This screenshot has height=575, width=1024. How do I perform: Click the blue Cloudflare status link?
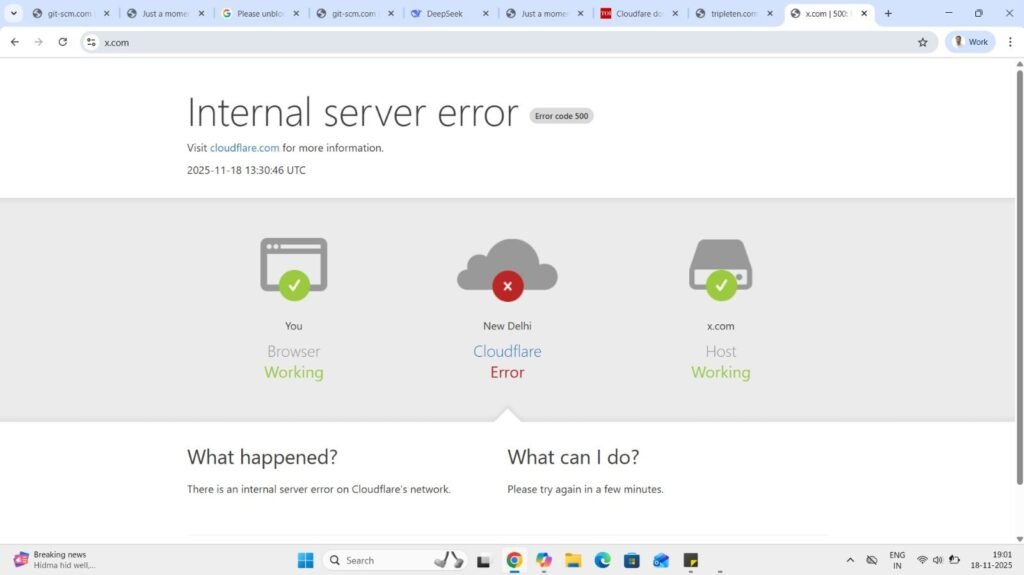pyautogui.click(x=507, y=351)
